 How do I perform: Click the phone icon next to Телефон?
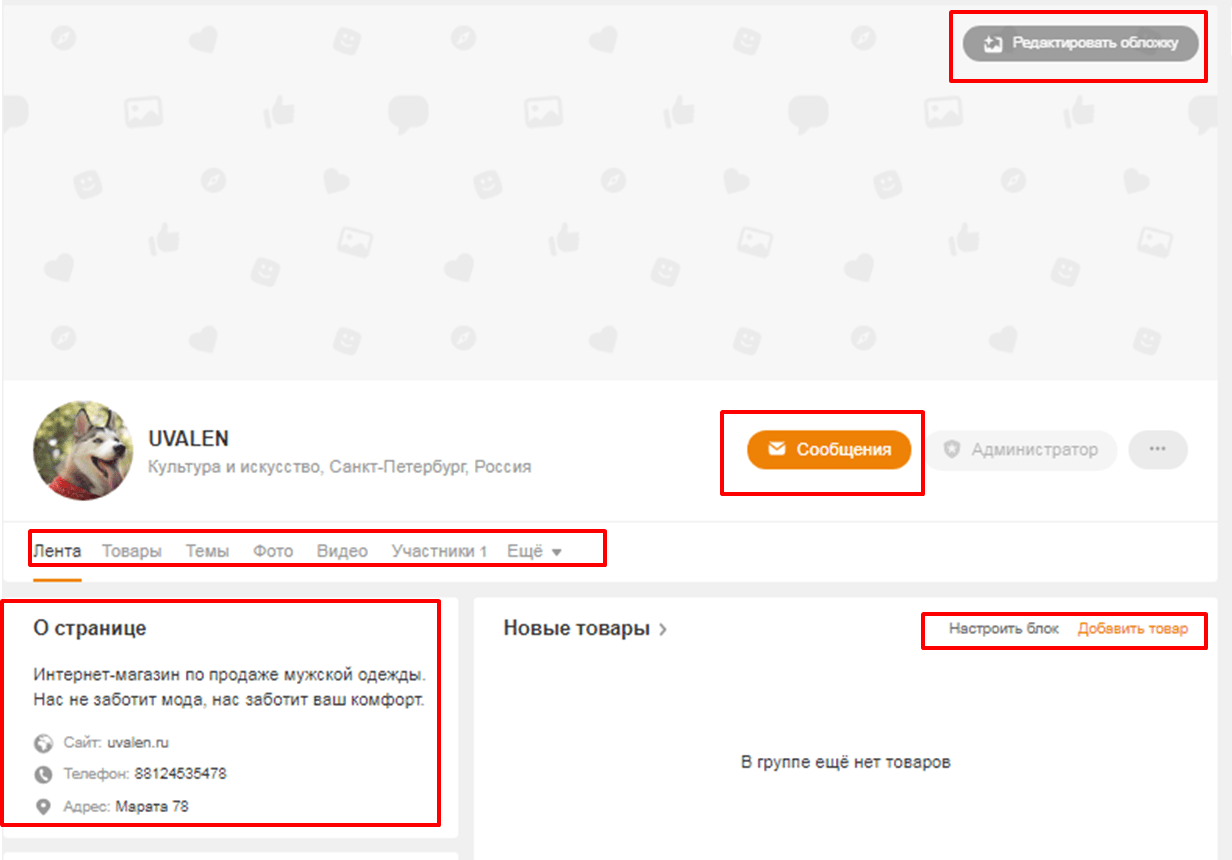point(43,774)
